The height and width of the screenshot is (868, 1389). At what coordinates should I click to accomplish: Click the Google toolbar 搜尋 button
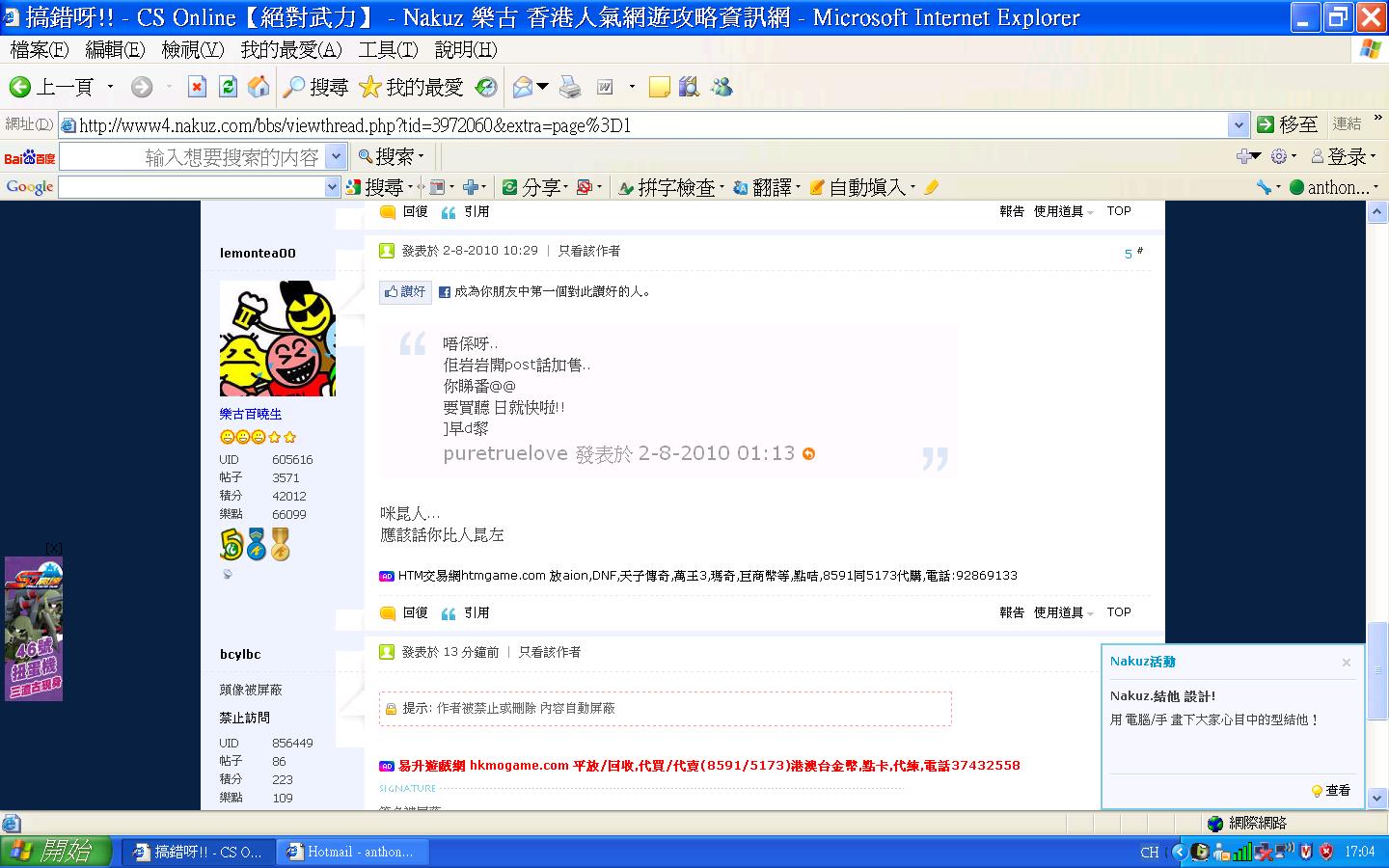pos(375,187)
